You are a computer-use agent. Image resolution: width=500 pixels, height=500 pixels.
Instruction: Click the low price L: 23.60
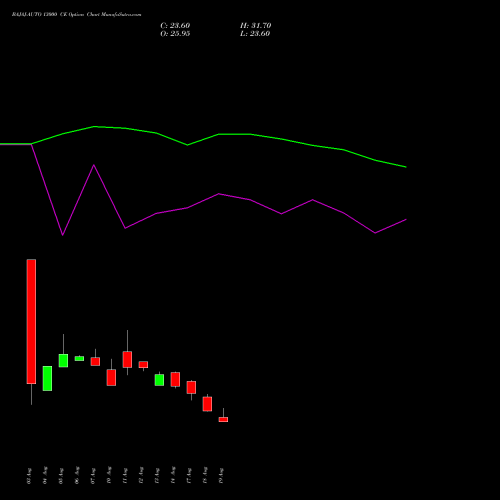pos(255,34)
